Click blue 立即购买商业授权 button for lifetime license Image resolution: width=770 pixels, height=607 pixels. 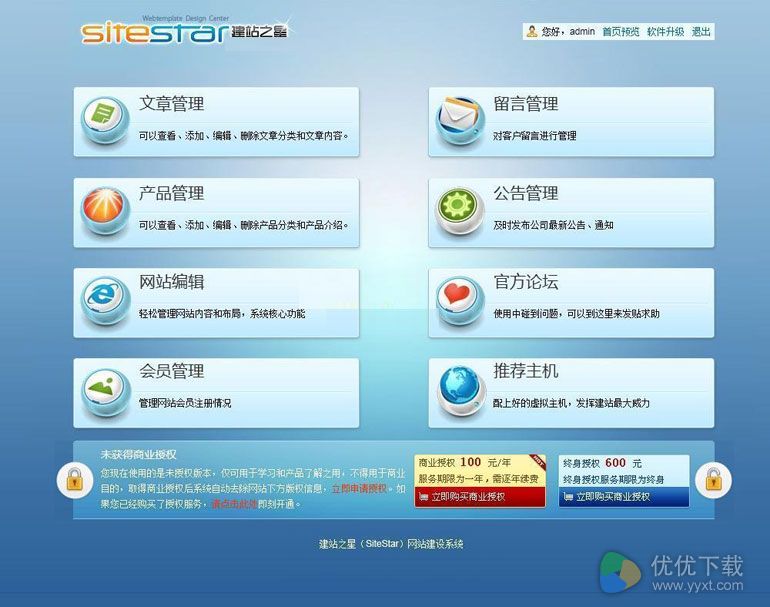(624, 497)
